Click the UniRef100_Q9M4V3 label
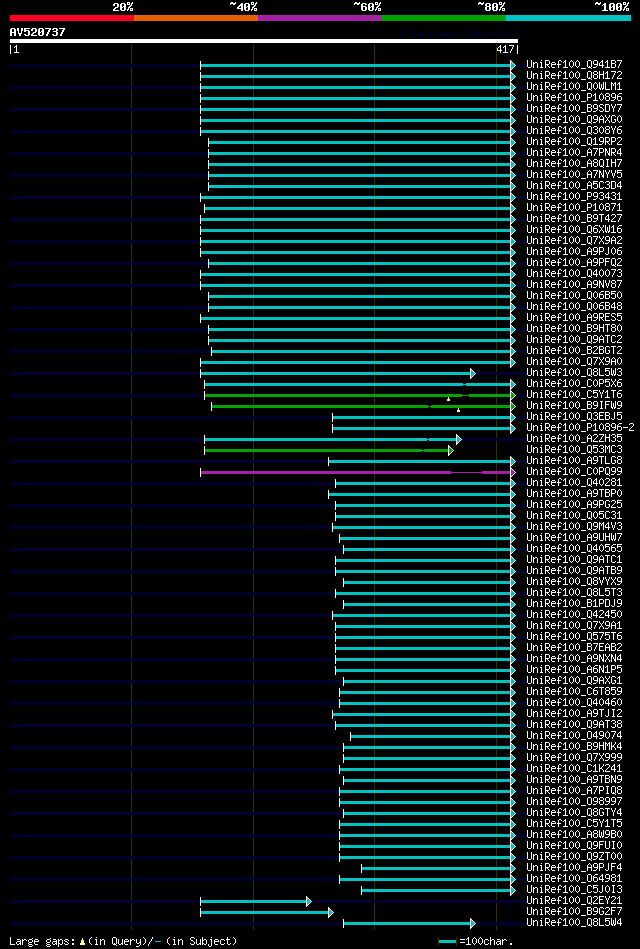The width and height of the screenshot is (640, 949). point(574,527)
